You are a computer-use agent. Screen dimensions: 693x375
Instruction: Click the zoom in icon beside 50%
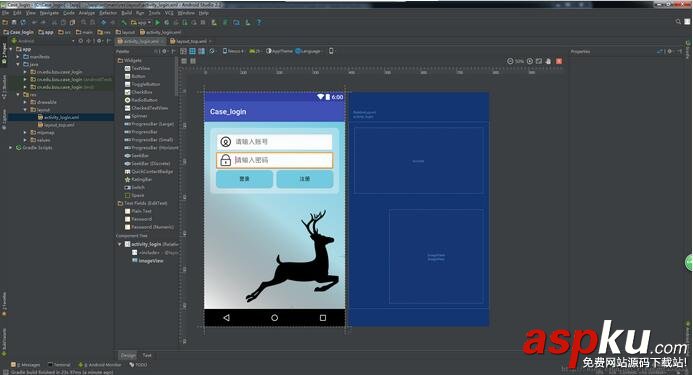pyautogui.click(x=529, y=61)
